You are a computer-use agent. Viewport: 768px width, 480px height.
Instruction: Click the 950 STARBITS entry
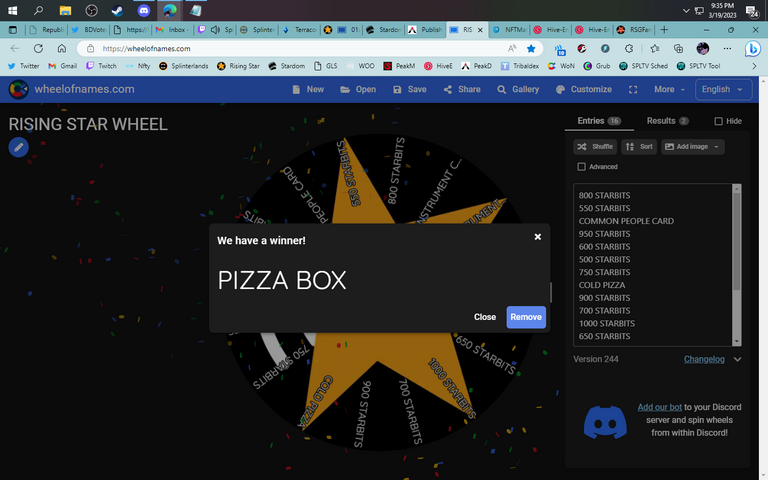tap(604, 234)
